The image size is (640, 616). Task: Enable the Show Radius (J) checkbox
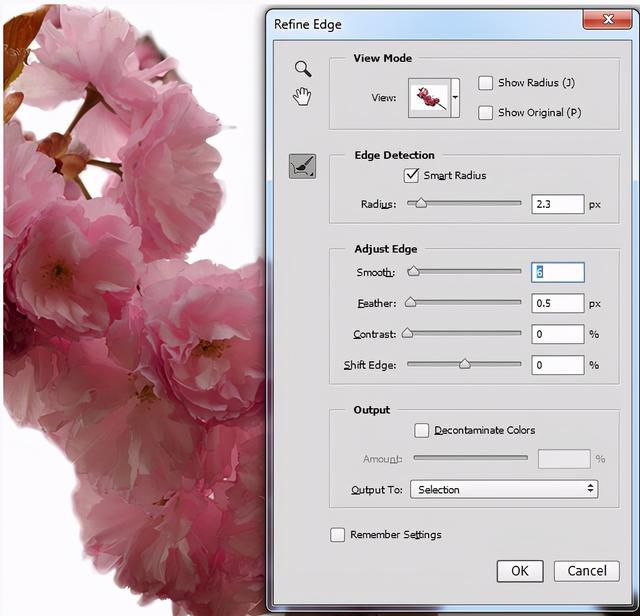coord(485,83)
